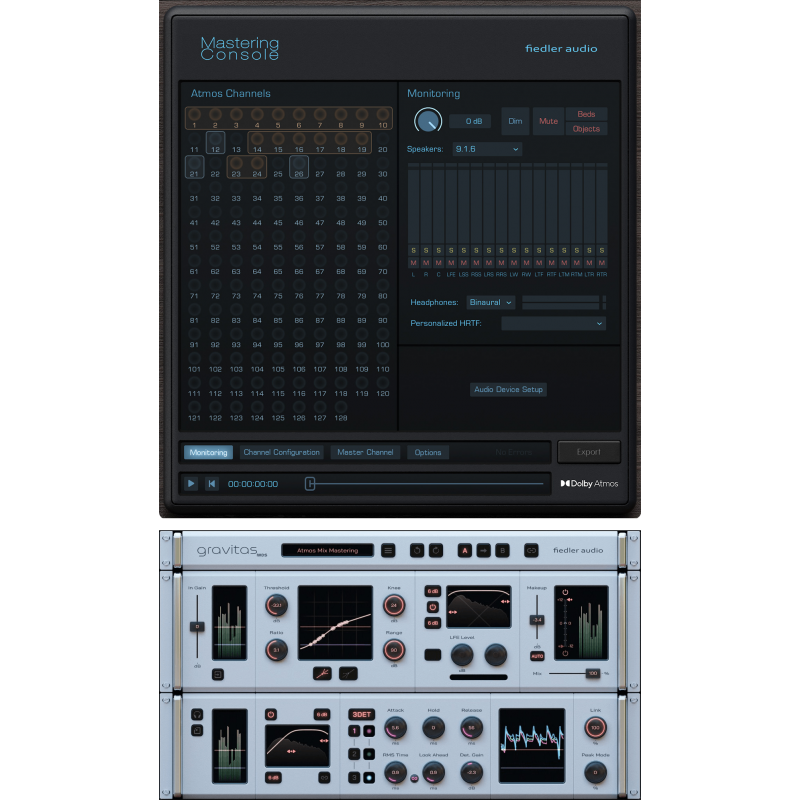Viewport: 800px width, 800px height.
Task: Click the Dolby Atmos logo
Action: point(592,483)
